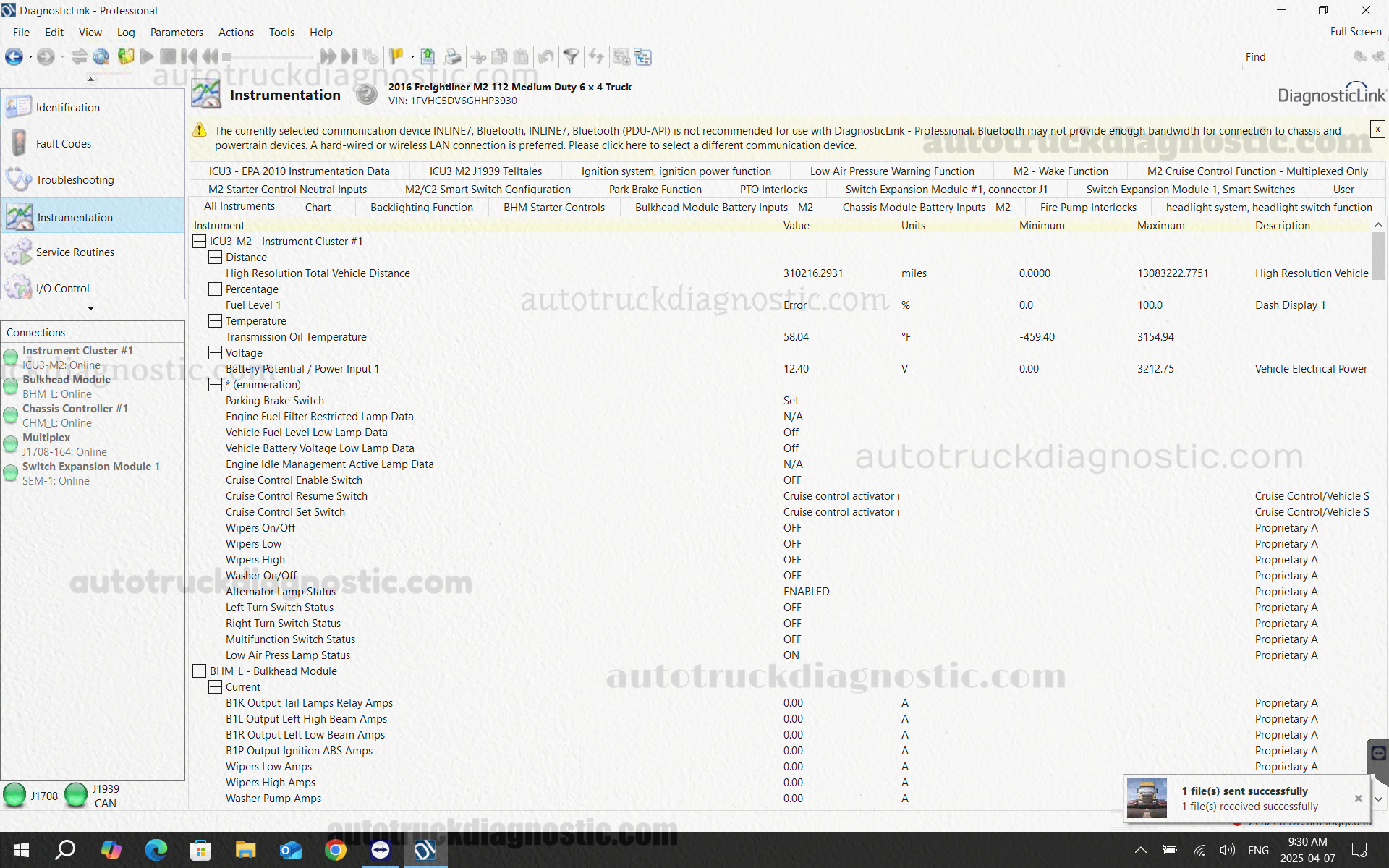1389x868 pixels.
Task: Switch to the Chart tab
Action: pyautogui.click(x=318, y=207)
